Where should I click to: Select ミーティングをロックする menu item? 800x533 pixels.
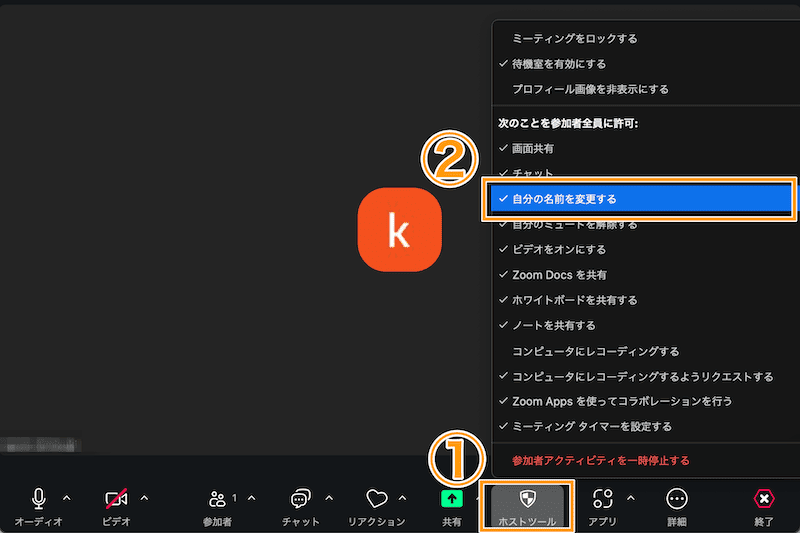click(x=574, y=39)
